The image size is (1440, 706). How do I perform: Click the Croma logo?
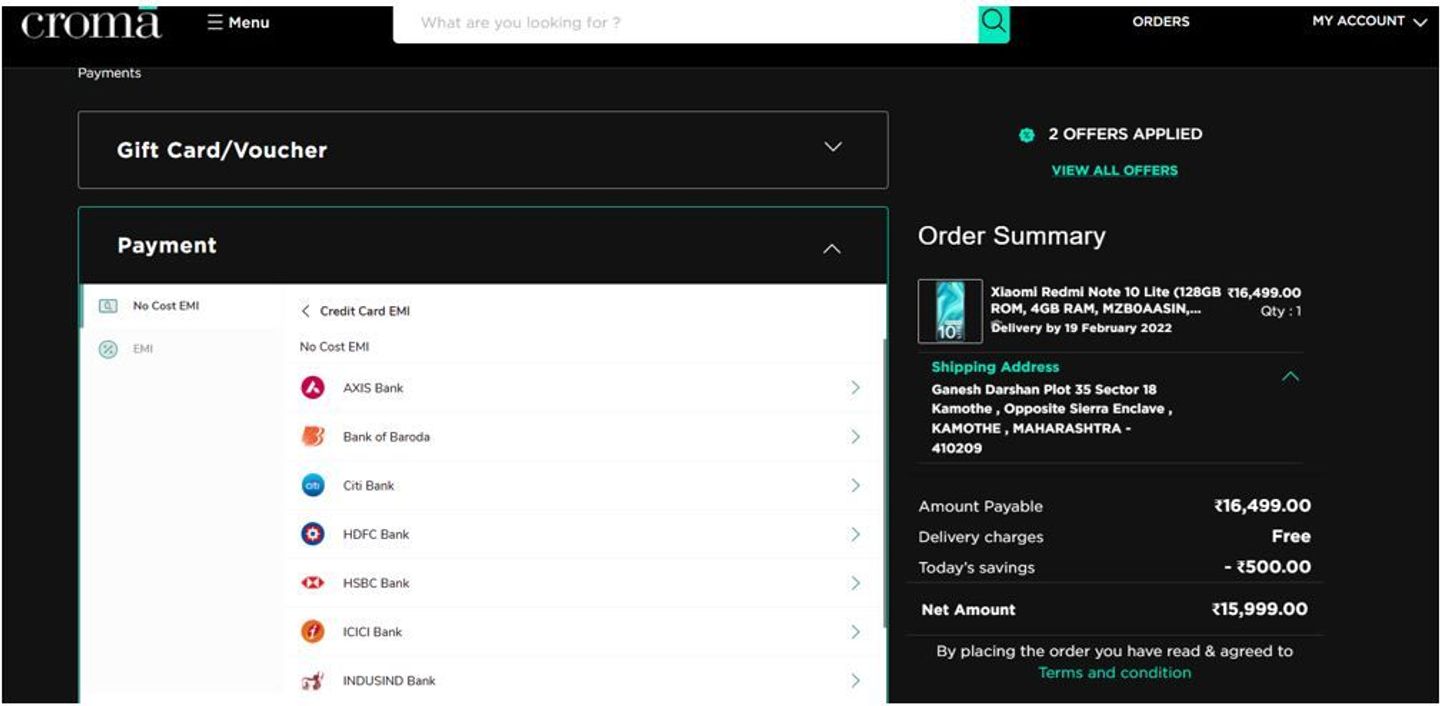[x=91, y=23]
